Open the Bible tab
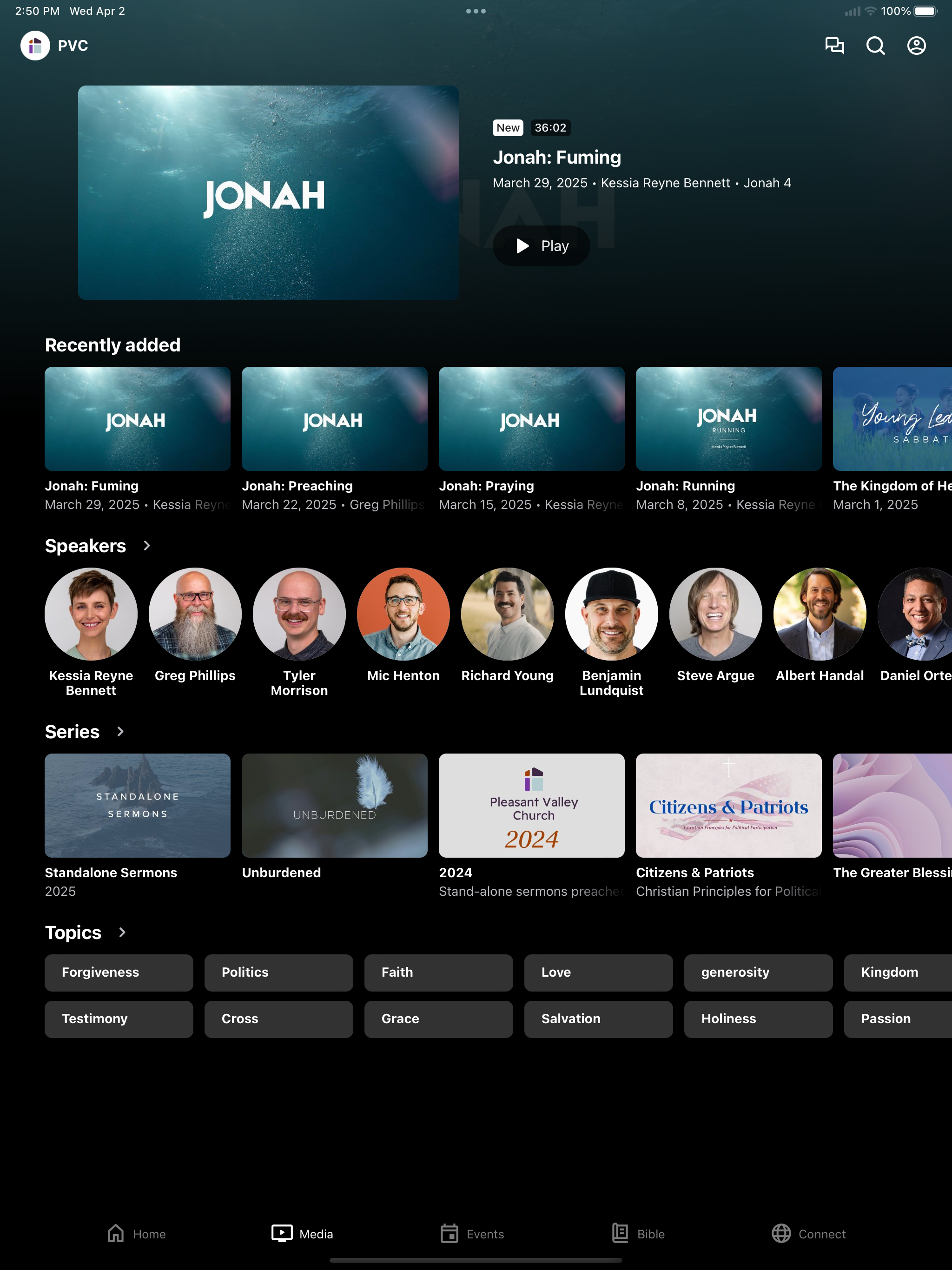 tap(638, 1234)
